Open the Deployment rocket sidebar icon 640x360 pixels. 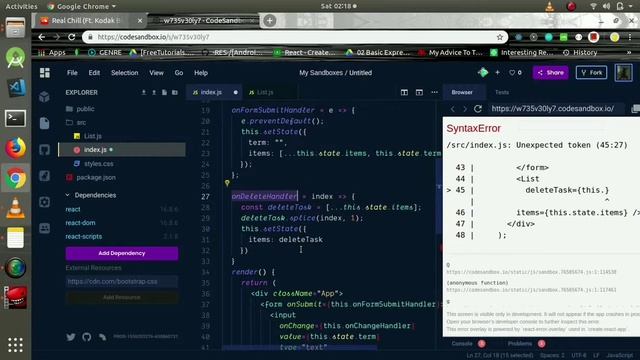[44, 176]
